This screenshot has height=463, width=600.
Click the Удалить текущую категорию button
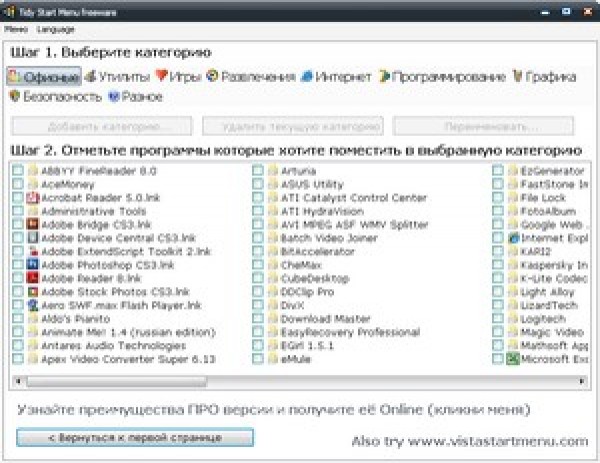(x=293, y=126)
